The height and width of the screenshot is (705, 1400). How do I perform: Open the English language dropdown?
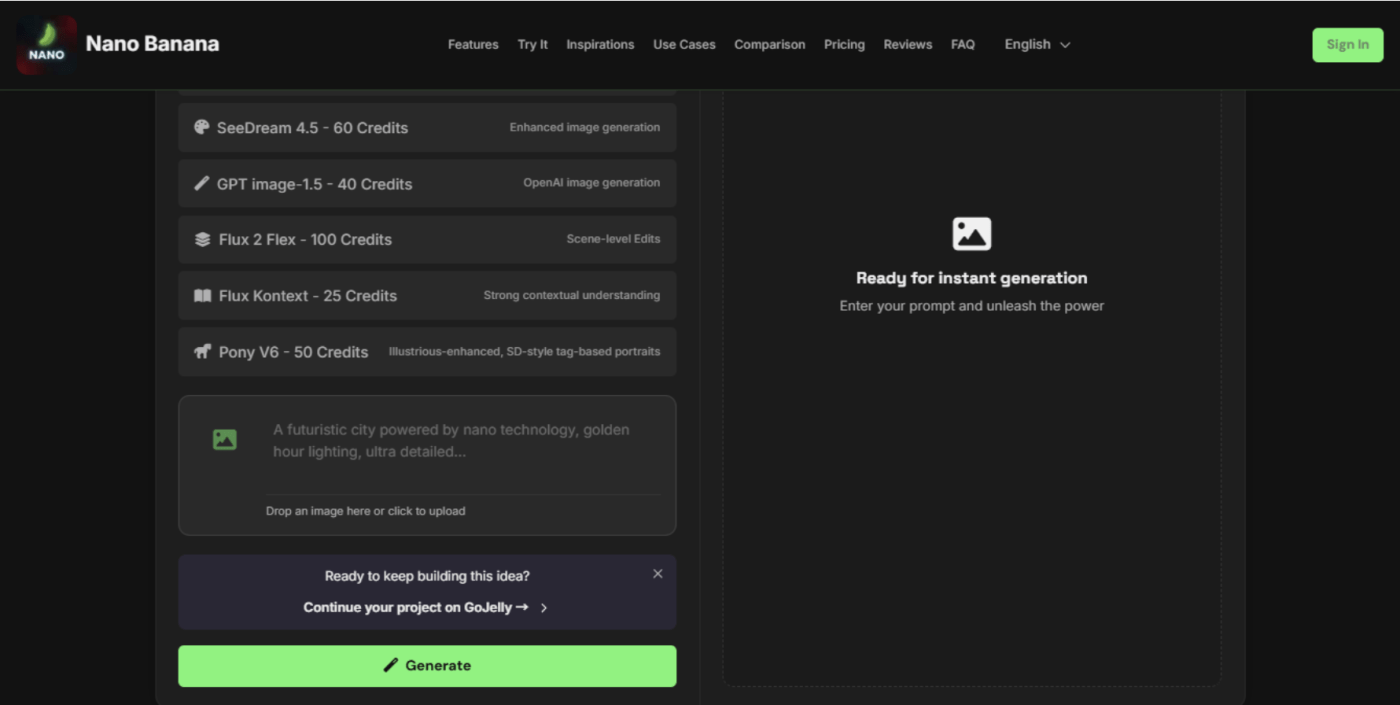pyautogui.click(x=1037, y=44)
